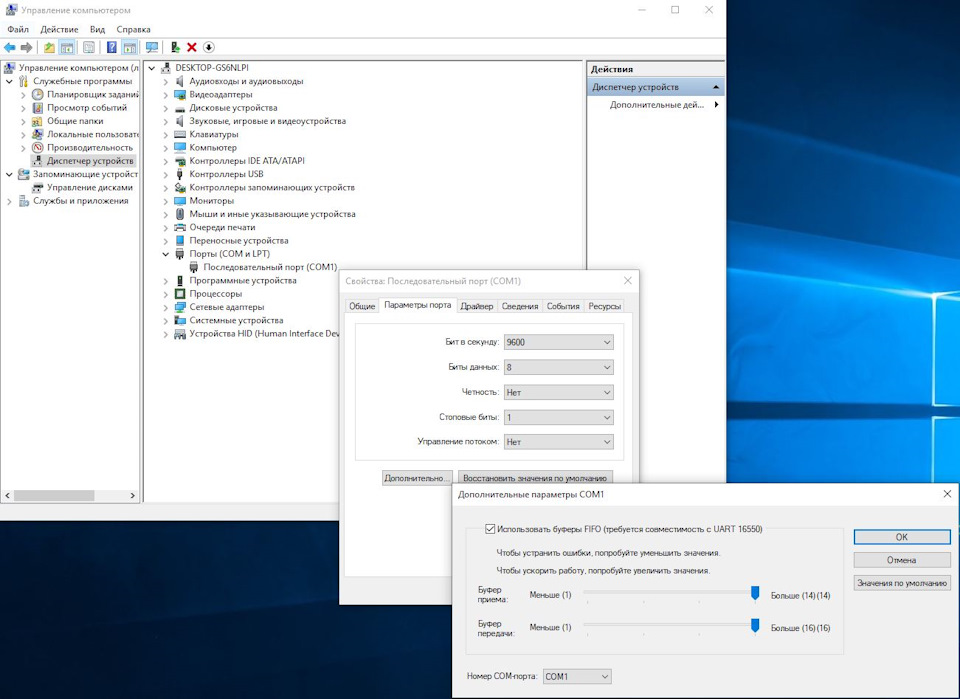
Task: Toggle the Использовать буферы FIFO checkbox
Action: (x=490, y=529)
